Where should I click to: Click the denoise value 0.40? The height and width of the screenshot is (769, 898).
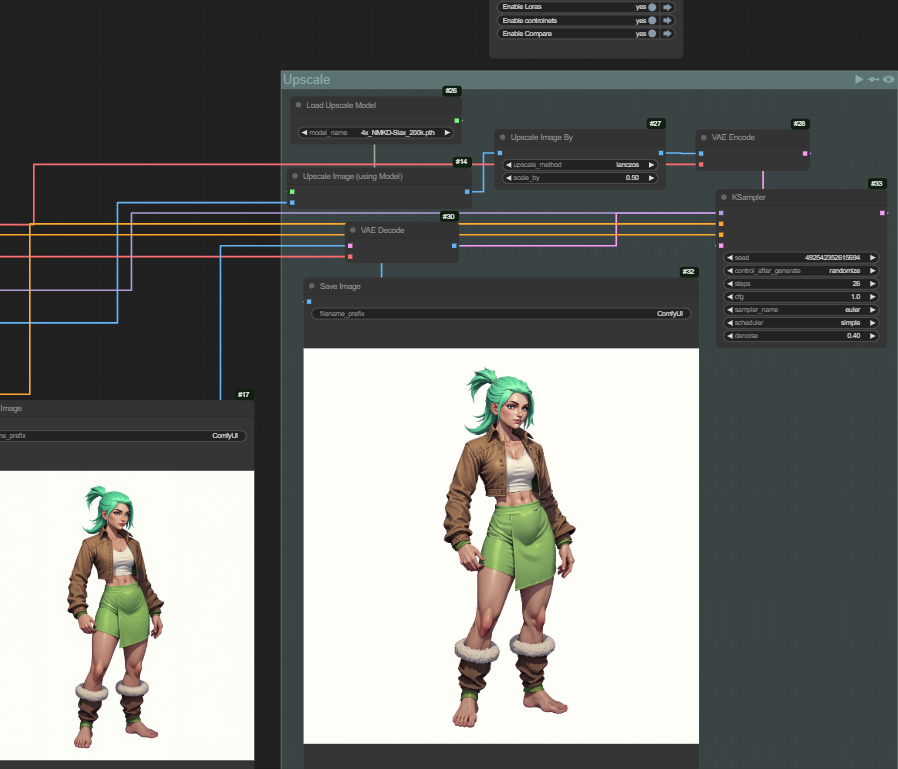coord(853,336)
